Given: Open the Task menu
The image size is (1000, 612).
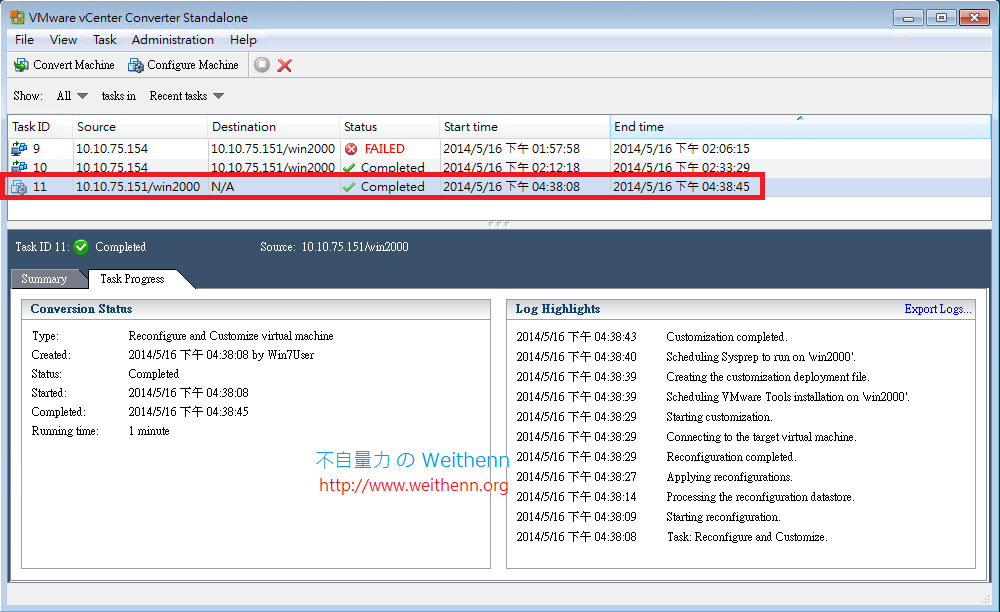Looking at the screenshot, I should coord(105,40).
